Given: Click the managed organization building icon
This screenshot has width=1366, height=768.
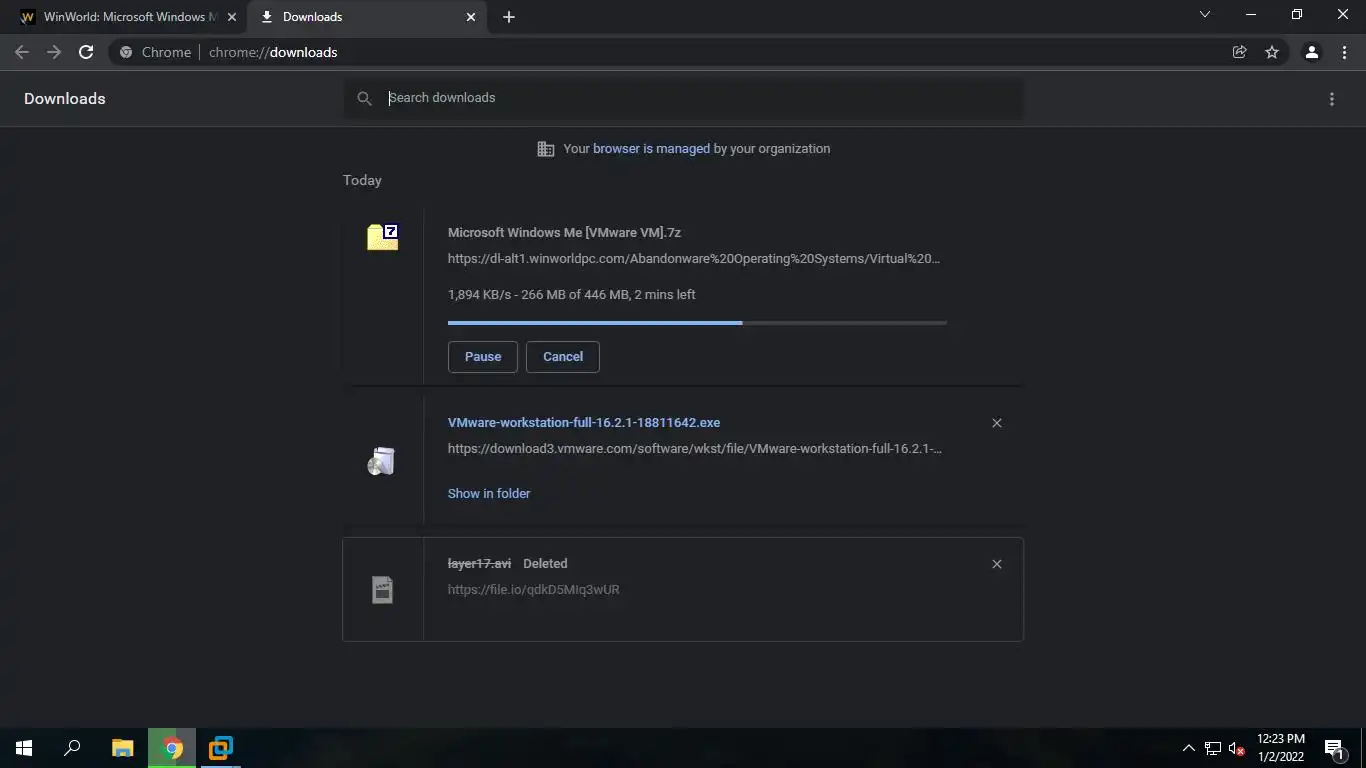Looking at the screenshot, I should click(546, 149).
